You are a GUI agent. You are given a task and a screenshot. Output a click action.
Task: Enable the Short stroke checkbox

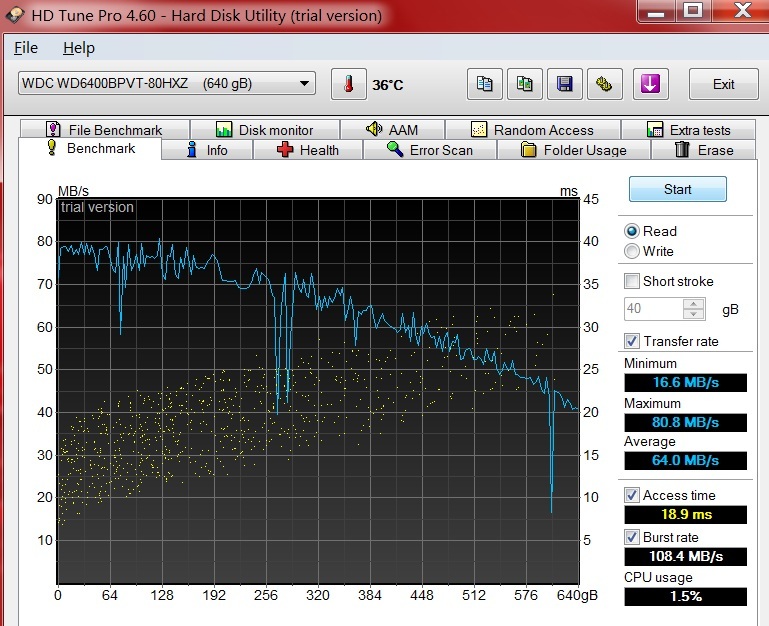tap(632, 281)
